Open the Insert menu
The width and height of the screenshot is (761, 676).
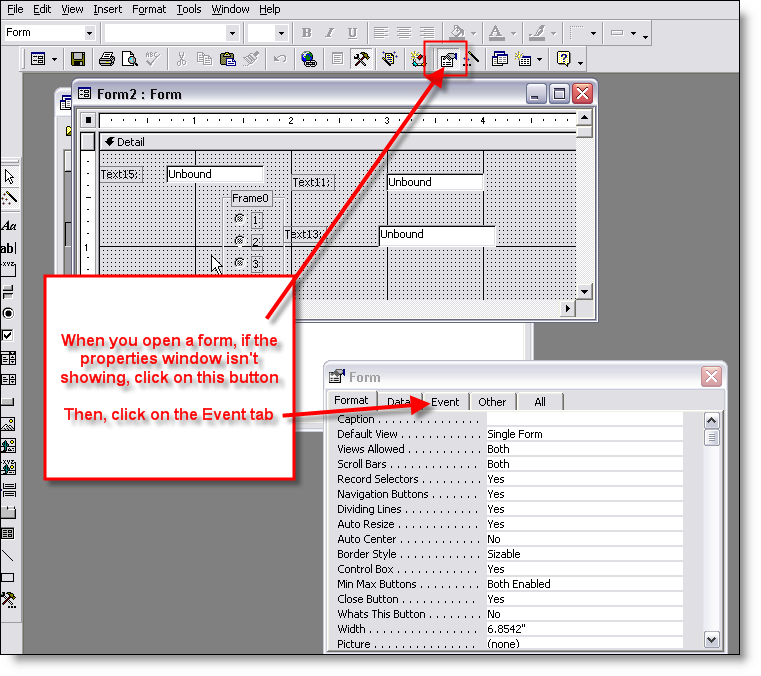107,9
